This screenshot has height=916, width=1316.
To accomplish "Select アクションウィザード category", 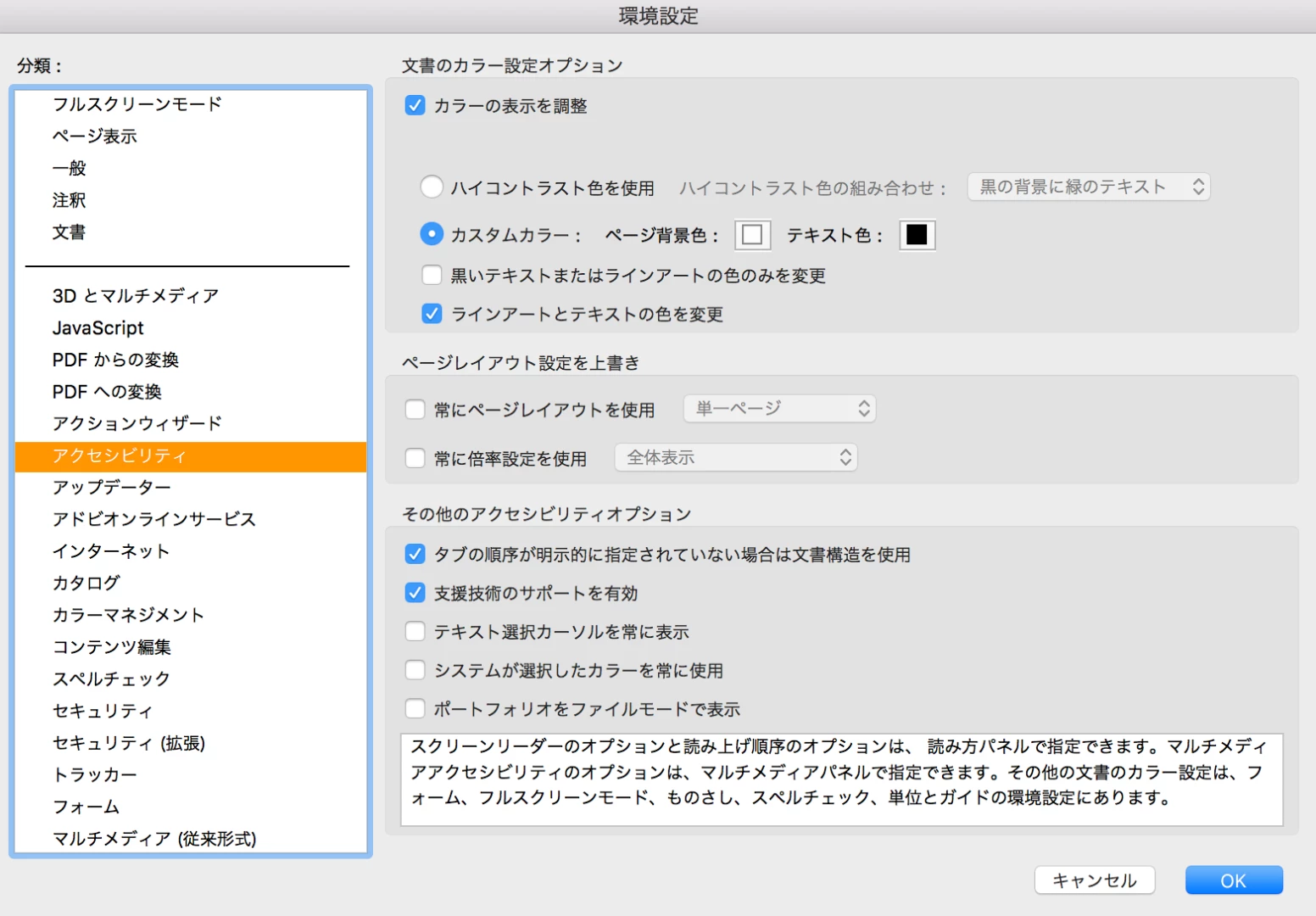I will tap(191, 423).
